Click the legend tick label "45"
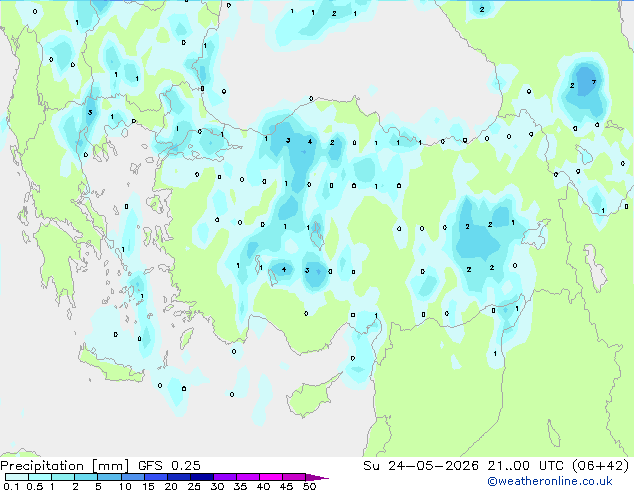The image size is (634, 490). [x=286, y=486]
